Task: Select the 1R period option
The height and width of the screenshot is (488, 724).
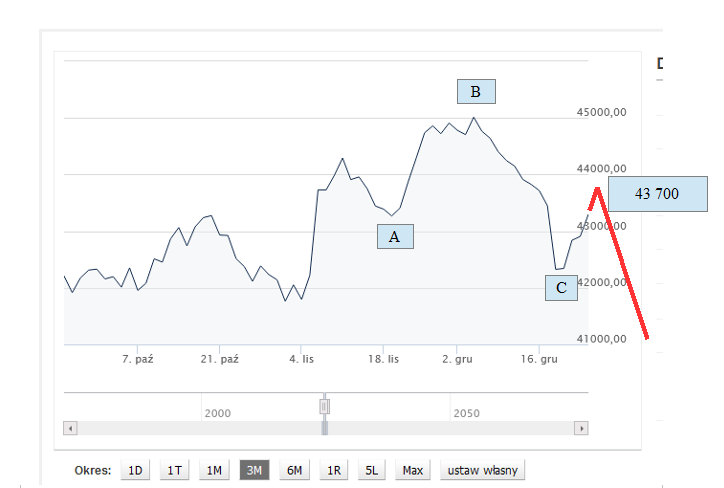Action: click(x=334, y=470)
